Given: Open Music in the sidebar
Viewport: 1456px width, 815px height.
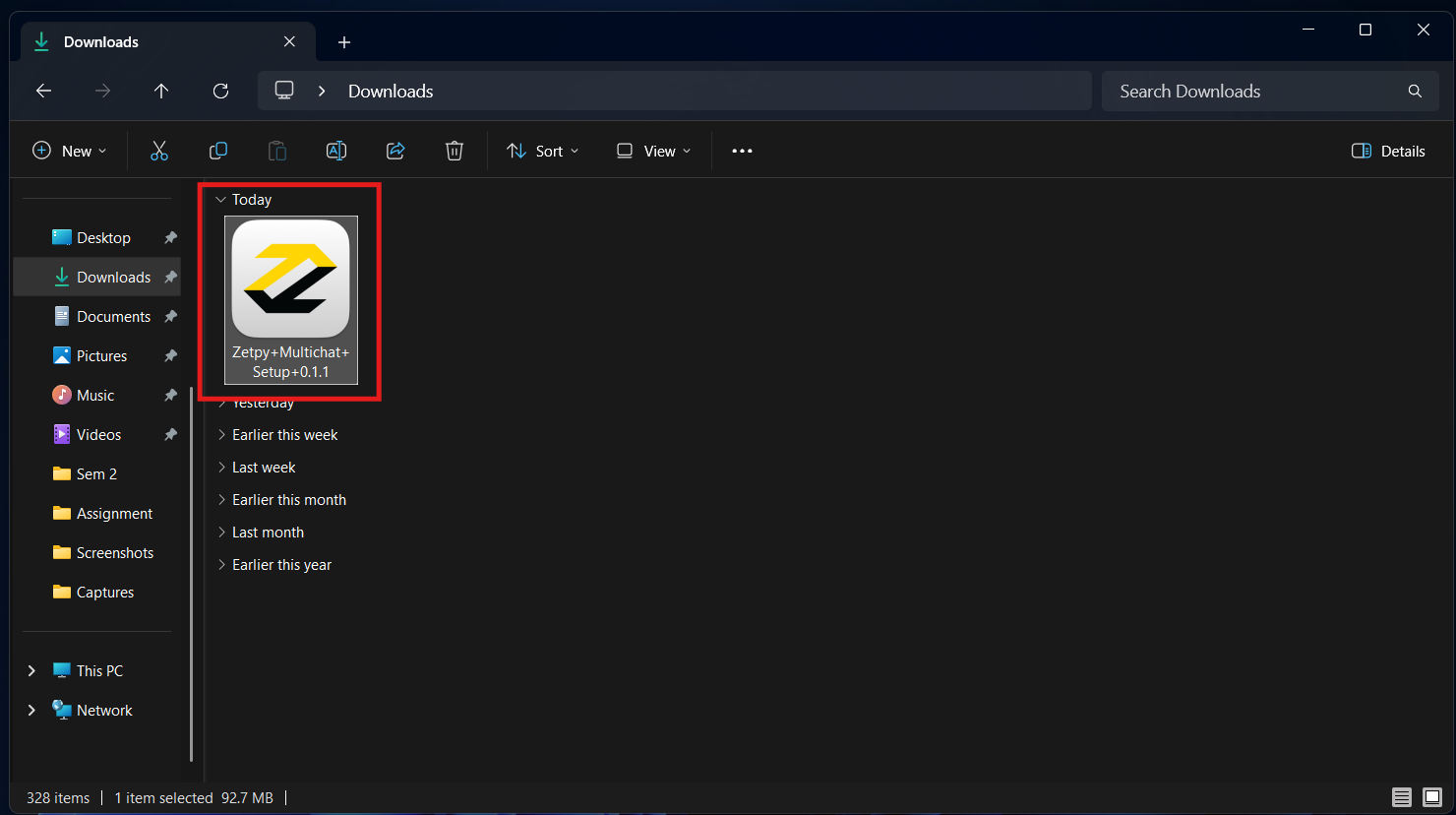Looking at the screenshot, I should (96, 395).
